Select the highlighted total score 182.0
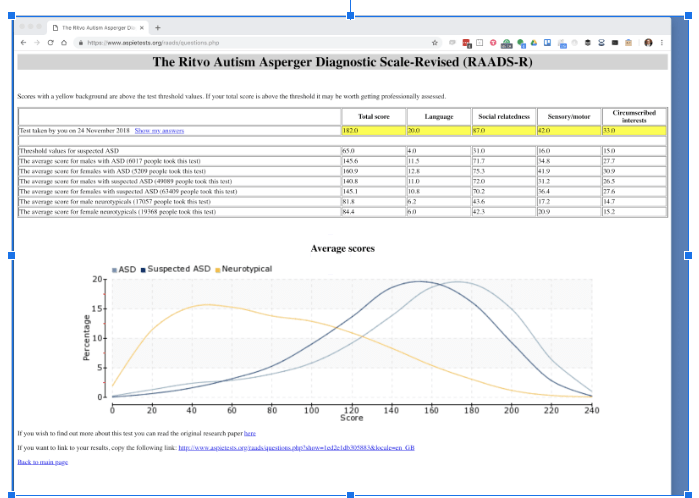 tap(374, 131)
